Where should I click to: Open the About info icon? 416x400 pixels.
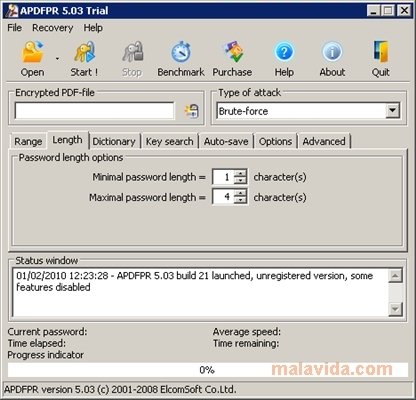click(332, 52)
